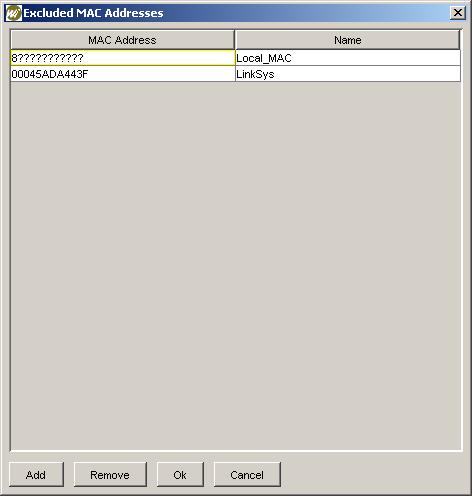The height and width of the screenshot is (496, 472).
Task: Confirm the list with the Ok button
Action: click(180, 474)
